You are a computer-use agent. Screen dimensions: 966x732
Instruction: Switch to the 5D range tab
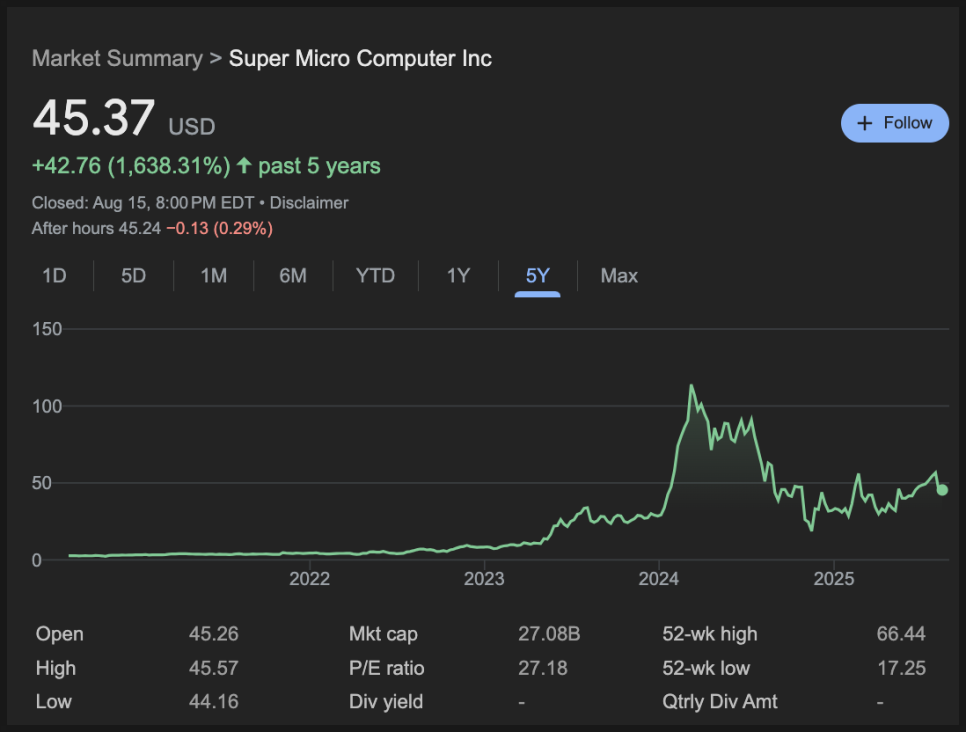tap(133, 275)
